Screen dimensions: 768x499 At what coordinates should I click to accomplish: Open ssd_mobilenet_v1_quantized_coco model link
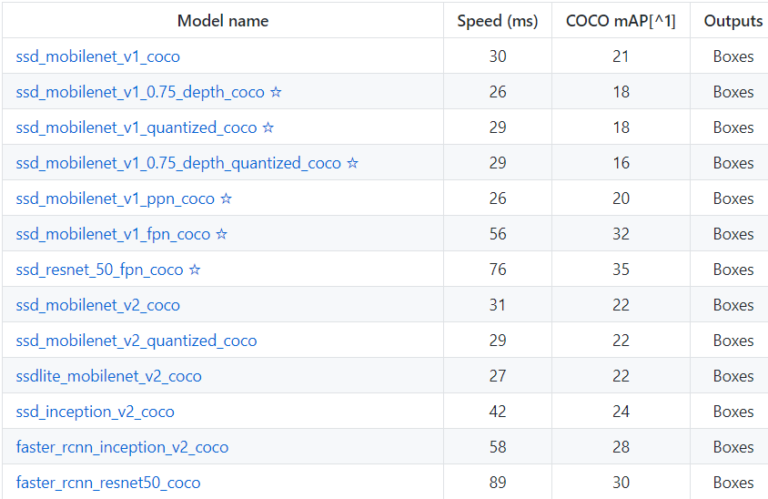pos(136,128)
